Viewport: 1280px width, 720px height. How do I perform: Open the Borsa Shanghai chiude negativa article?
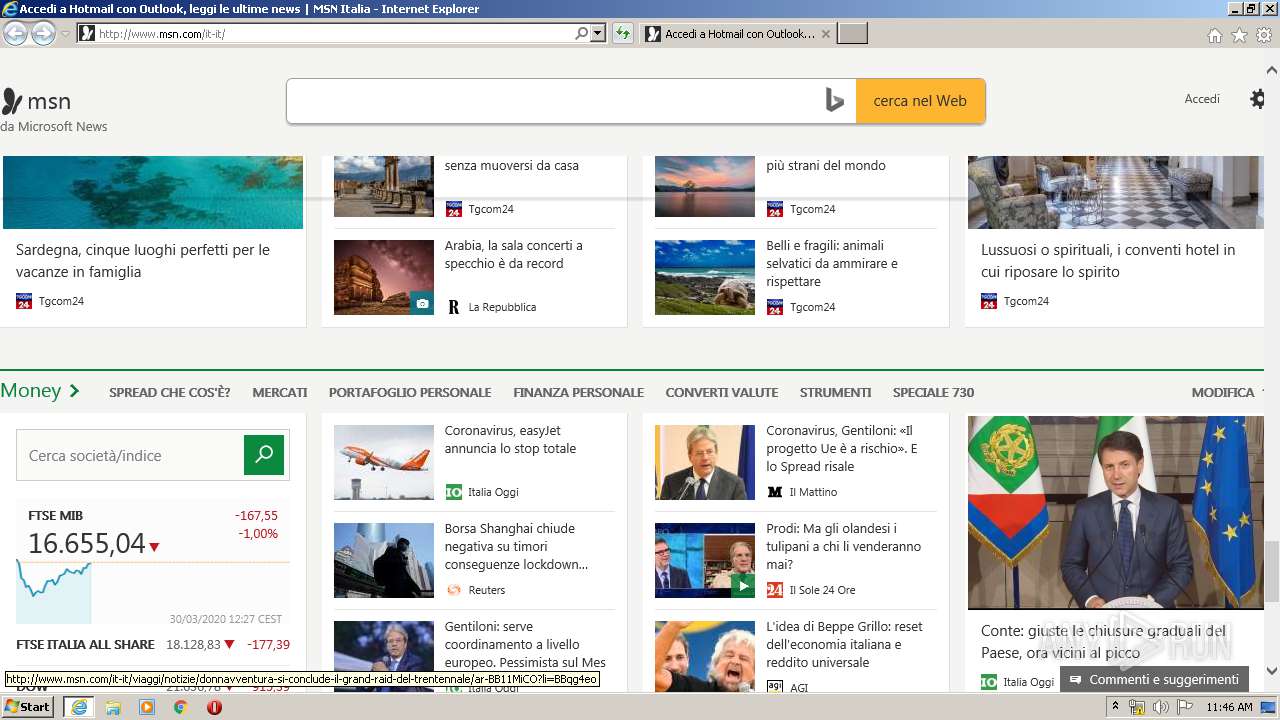point(516,546)
